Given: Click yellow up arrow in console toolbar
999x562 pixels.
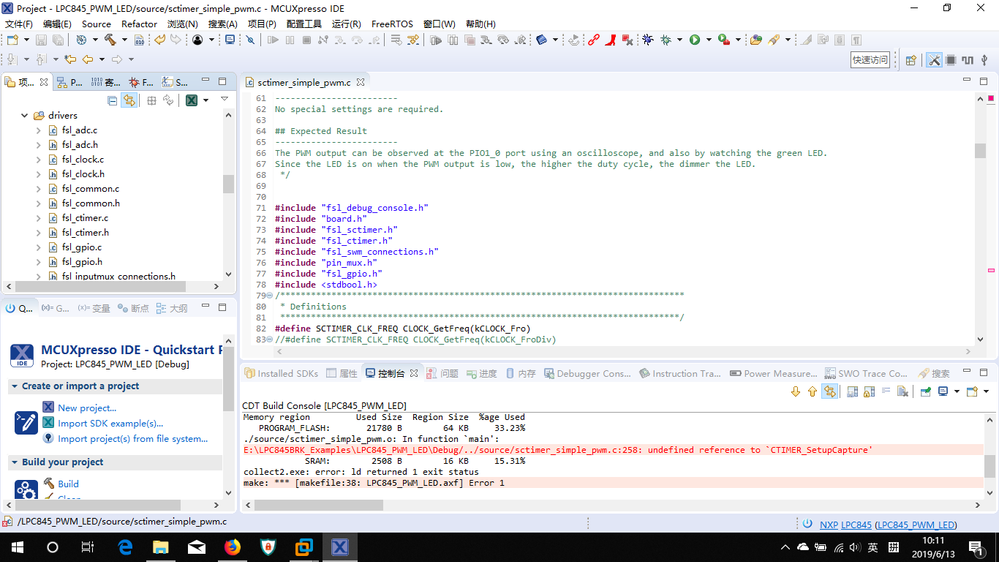Looking at the screenshot, I should tap(812, 392).
